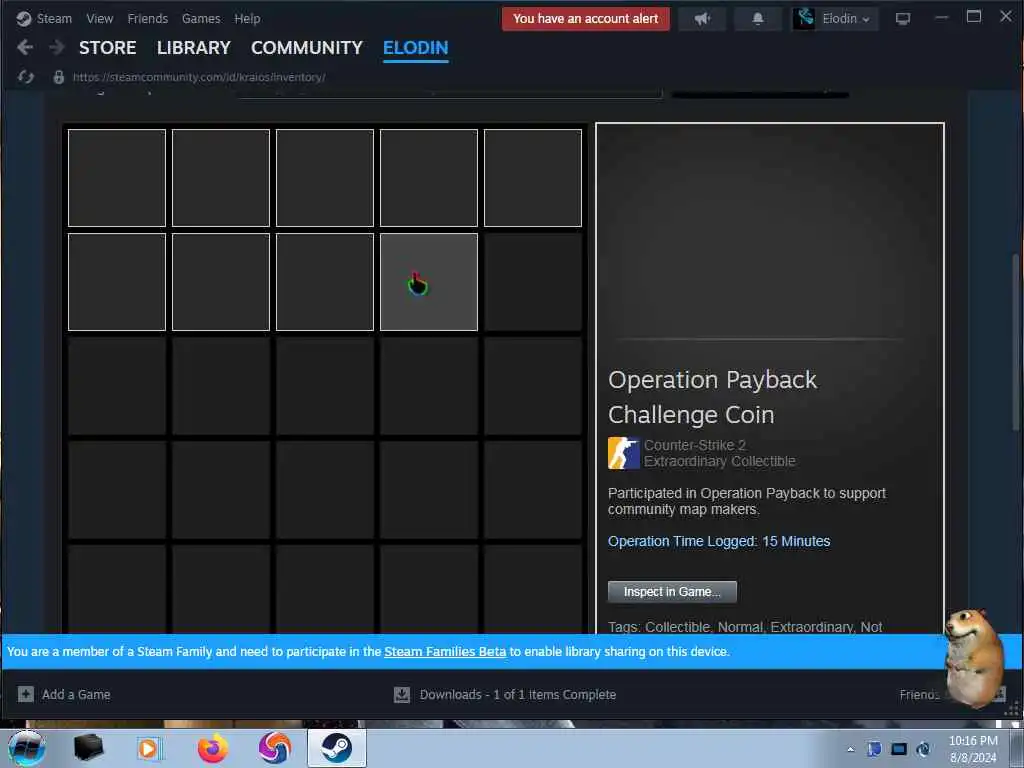Maximize the Steam window

tap(974, 17)
